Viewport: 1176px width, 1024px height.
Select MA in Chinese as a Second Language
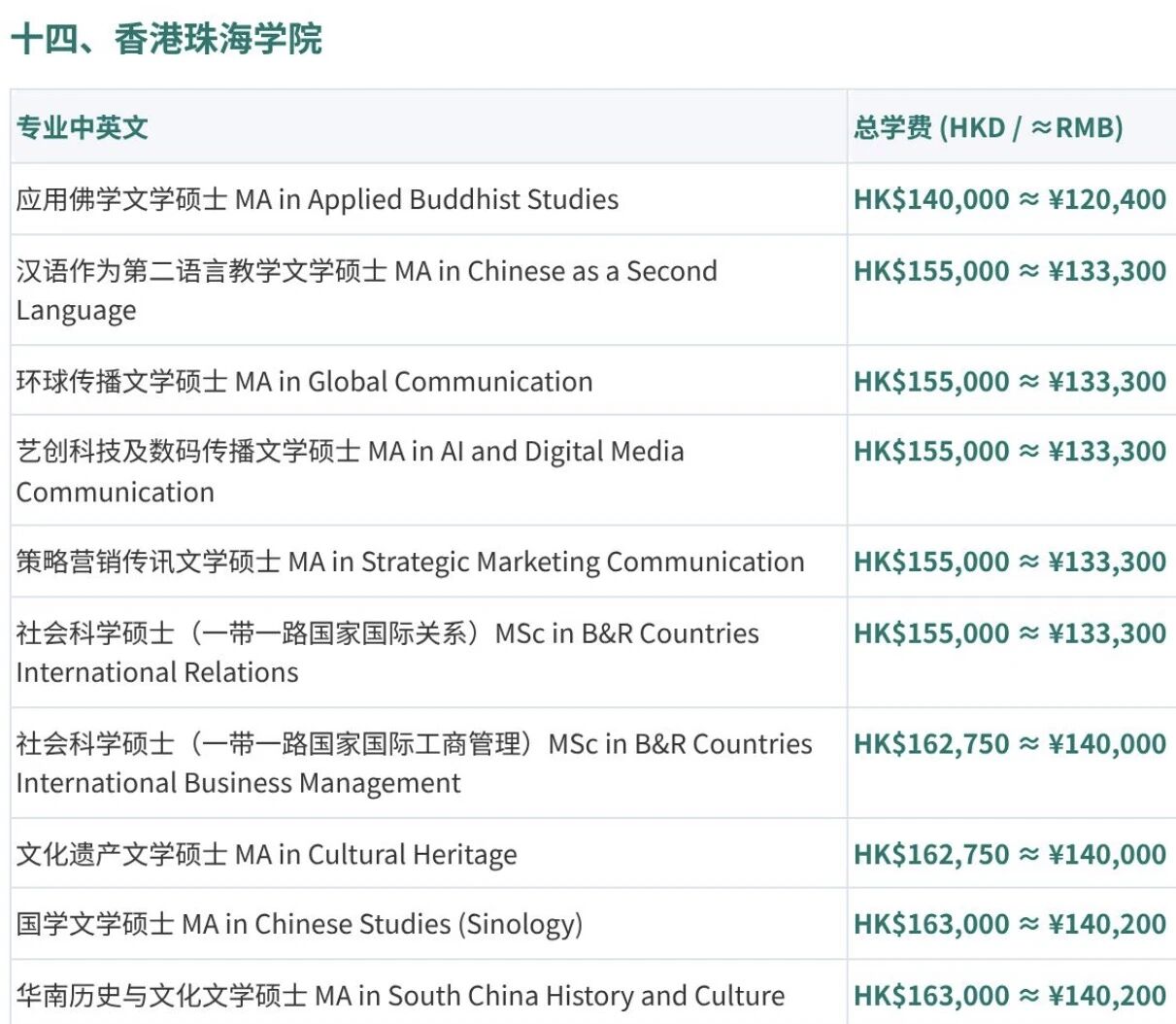(x=367, y=290)
